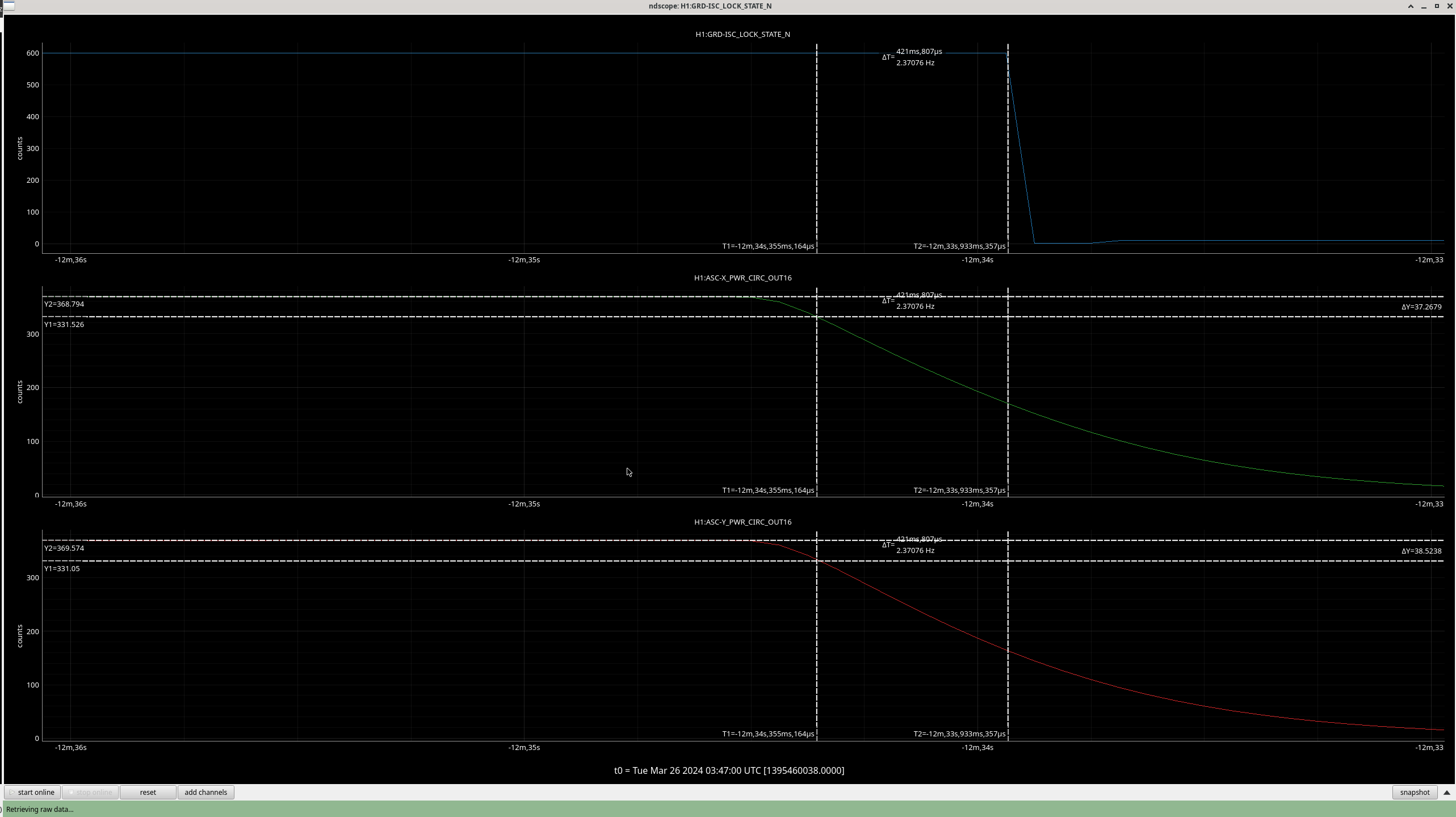Click the H1:ASC-Y_PWR_CIRC_OUT16 plot title
Image resolution: width=1456 pixels, height=817 pixels.
742,522
